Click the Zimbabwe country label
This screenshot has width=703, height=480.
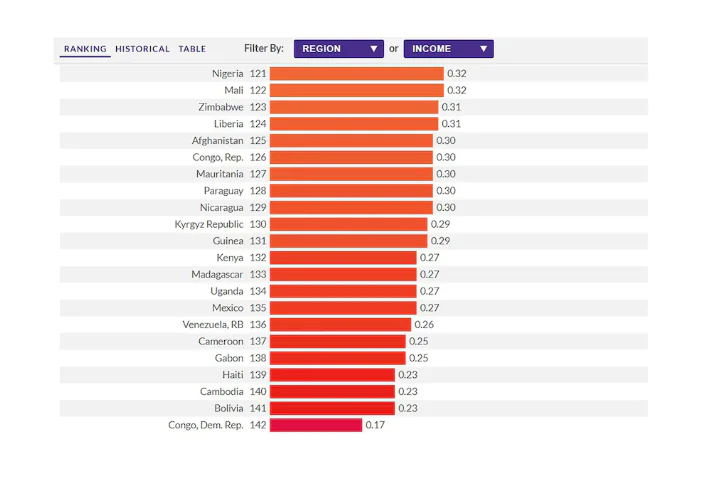click(x=221, y=107)
